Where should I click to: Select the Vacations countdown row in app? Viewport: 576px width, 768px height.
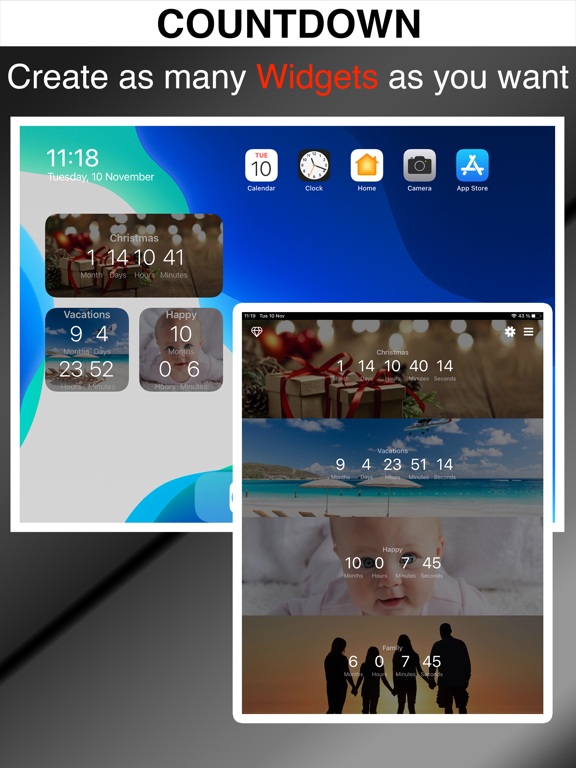click(x=392, y=468)
